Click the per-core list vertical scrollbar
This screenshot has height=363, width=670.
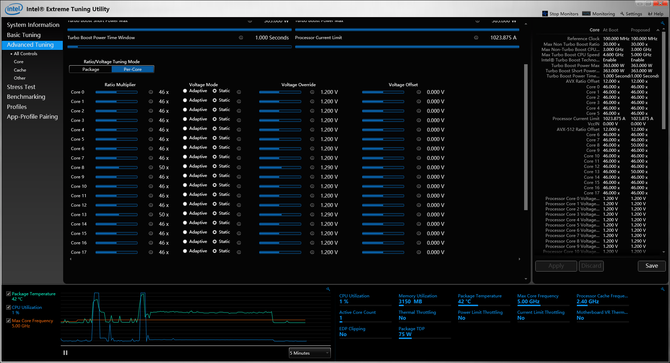click(526, 137)
